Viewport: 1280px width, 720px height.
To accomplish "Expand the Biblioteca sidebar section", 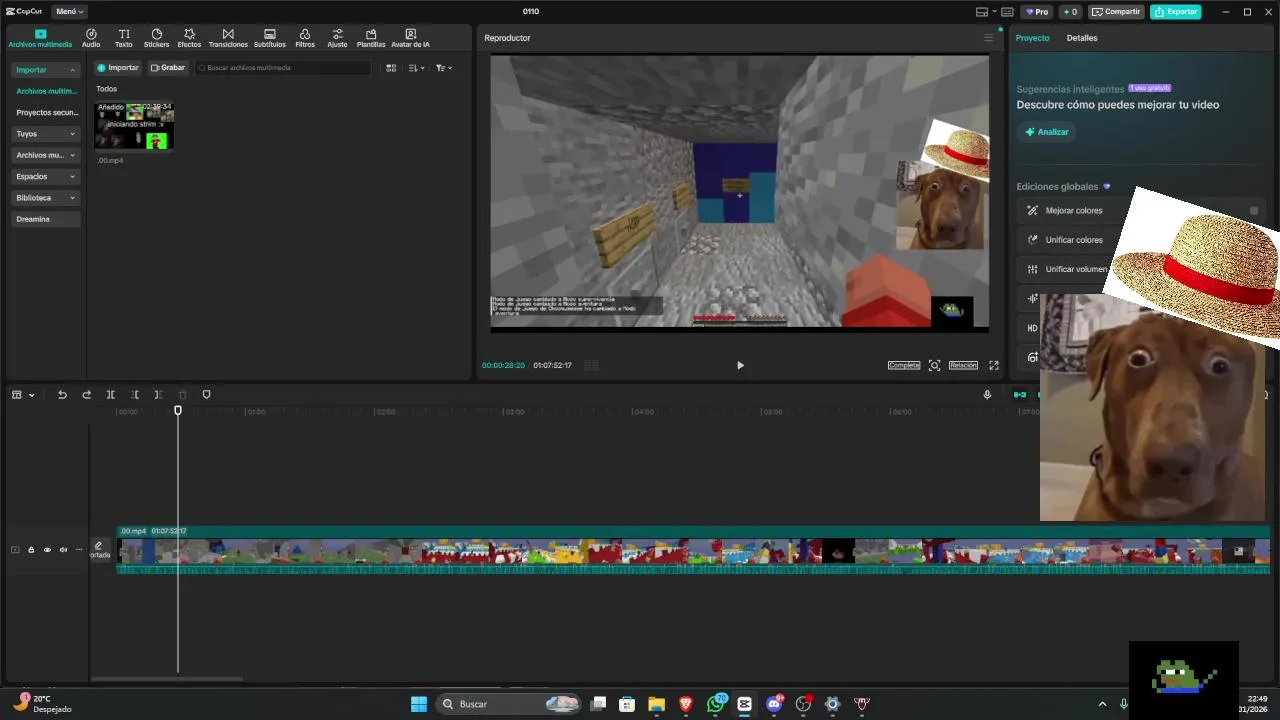I will click(x=46, y=198).
